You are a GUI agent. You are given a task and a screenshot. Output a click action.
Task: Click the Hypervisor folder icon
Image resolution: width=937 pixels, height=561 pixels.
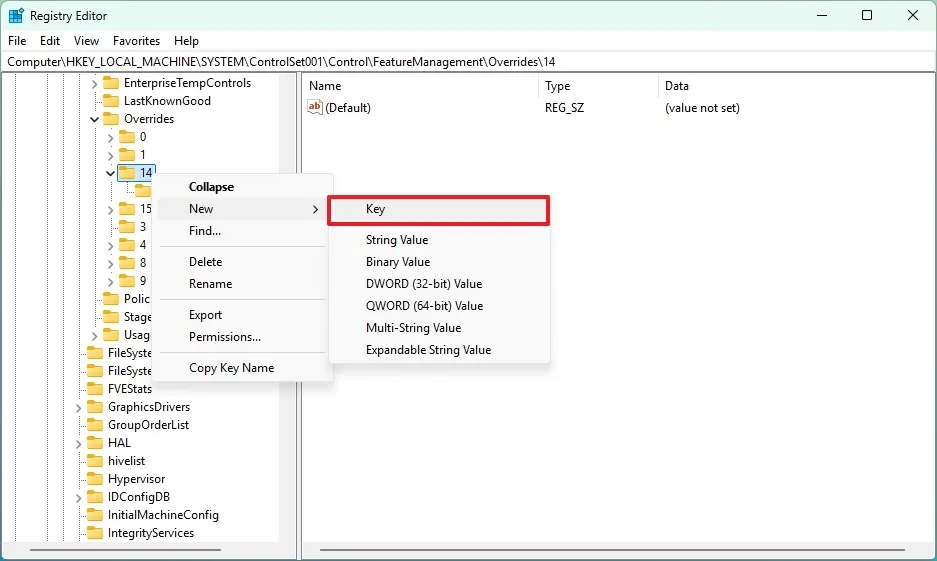tap(95, 479)
